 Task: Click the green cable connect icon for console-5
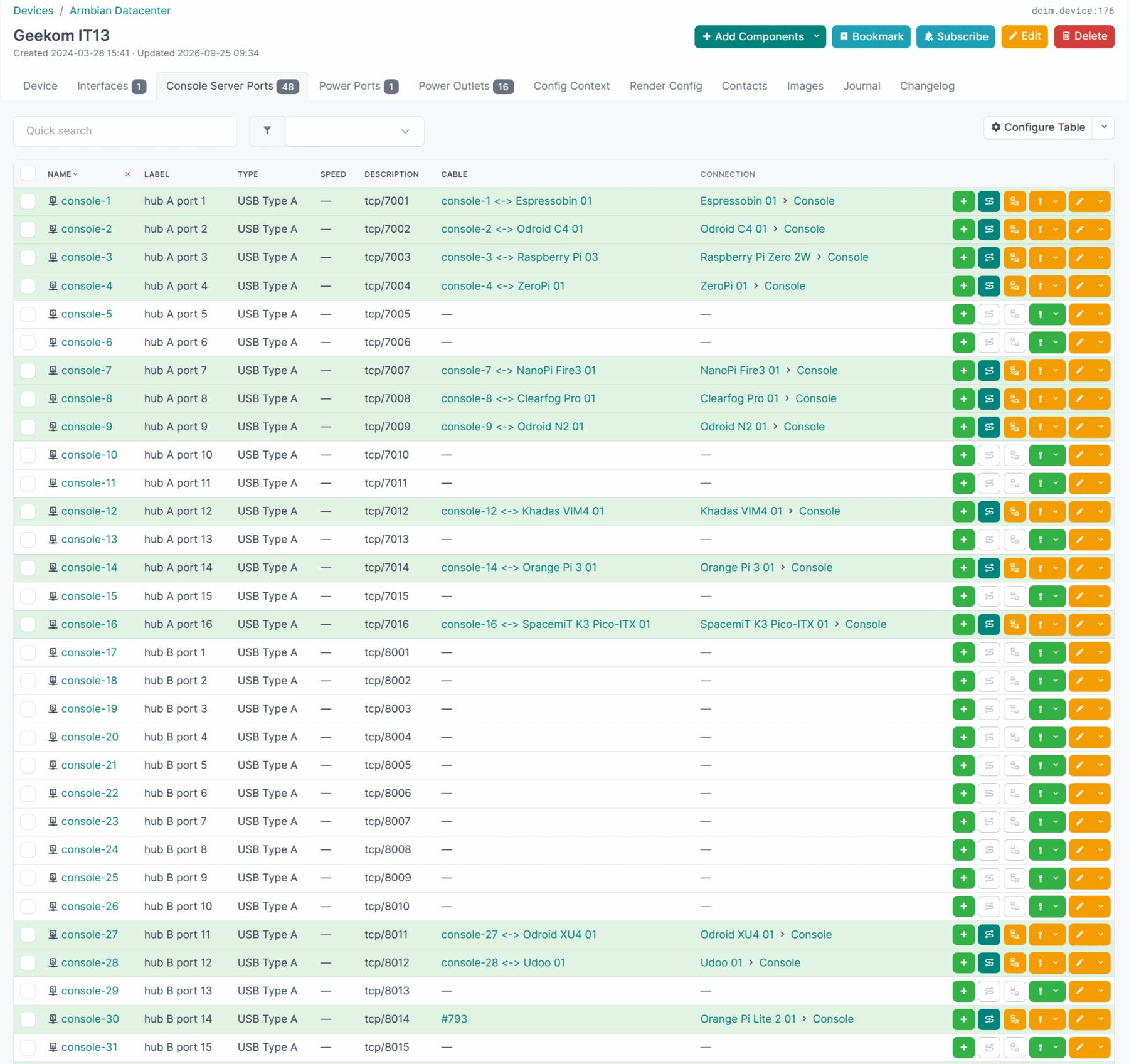1041,314
